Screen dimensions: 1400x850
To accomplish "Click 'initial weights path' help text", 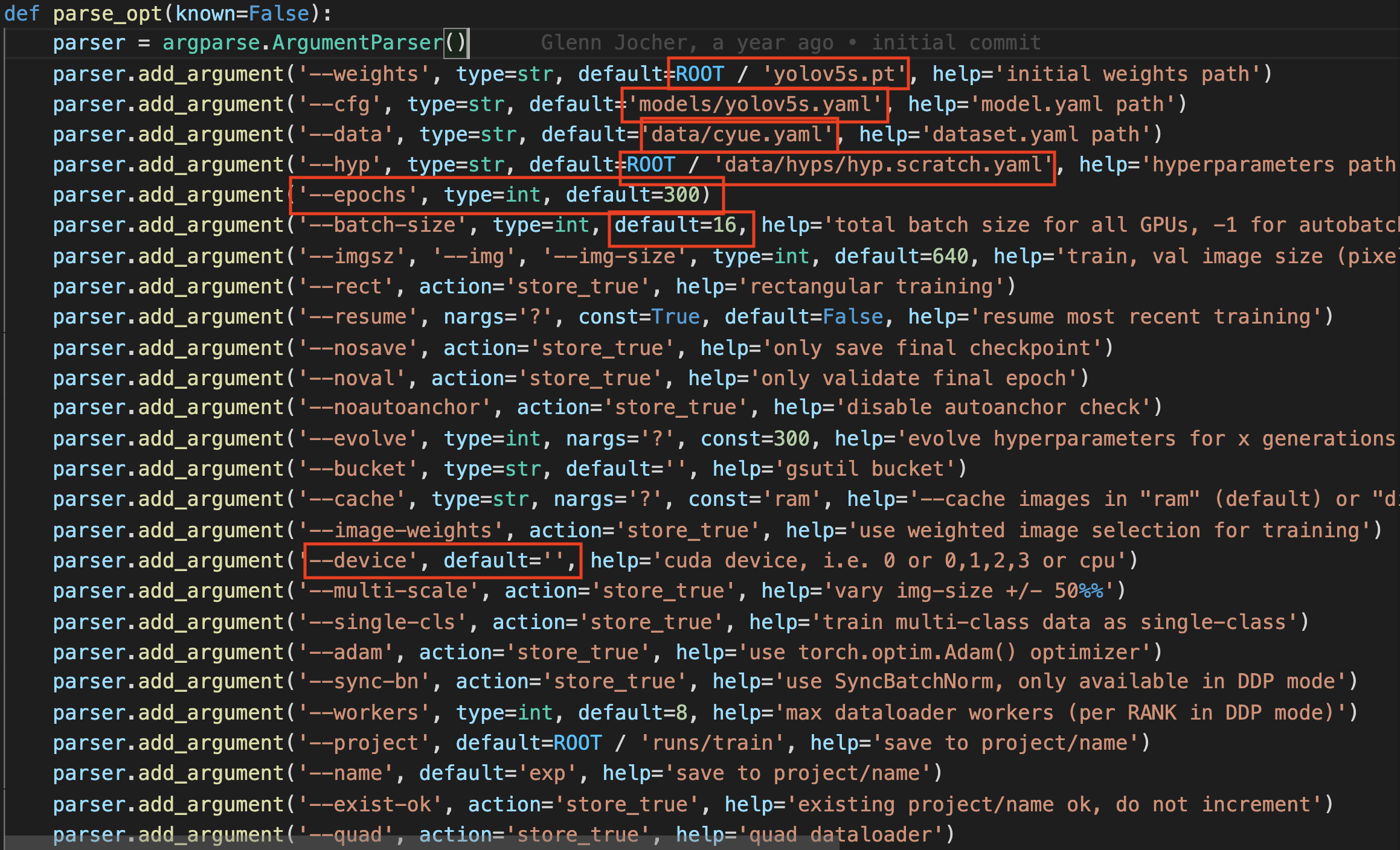I will click(x=1127, y=74).
